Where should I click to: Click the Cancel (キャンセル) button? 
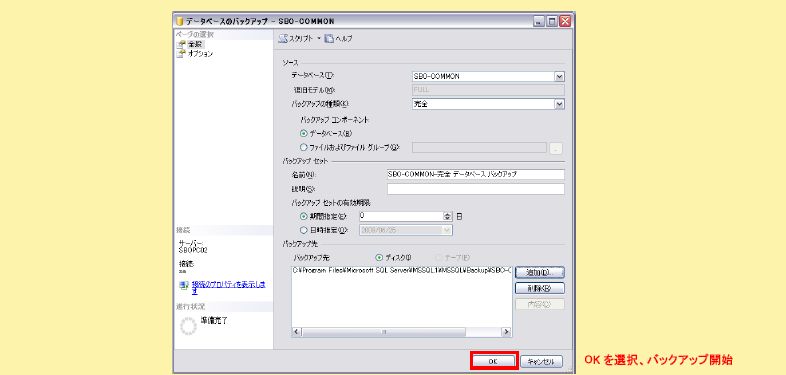(x=541, y=361)
